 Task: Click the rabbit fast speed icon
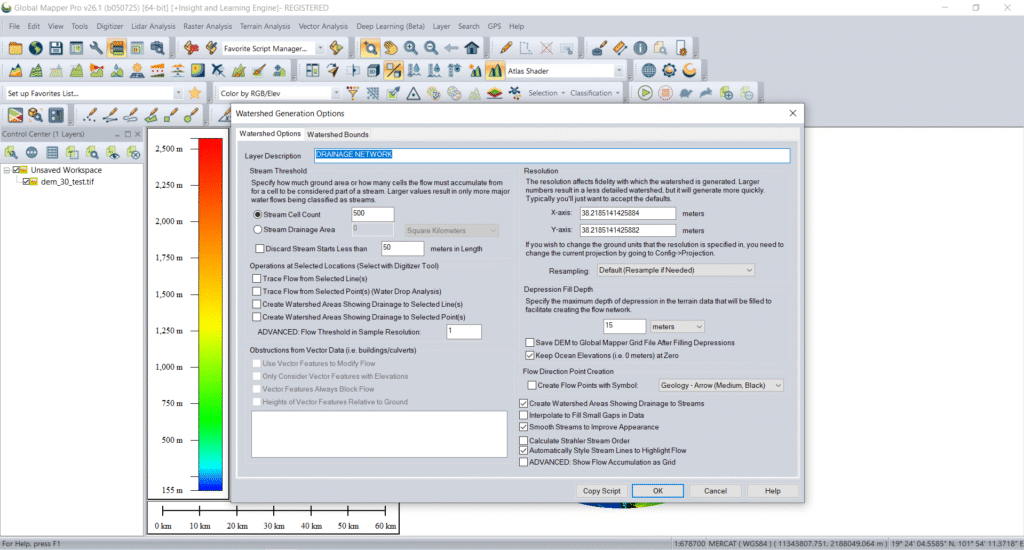click(706, 93)
